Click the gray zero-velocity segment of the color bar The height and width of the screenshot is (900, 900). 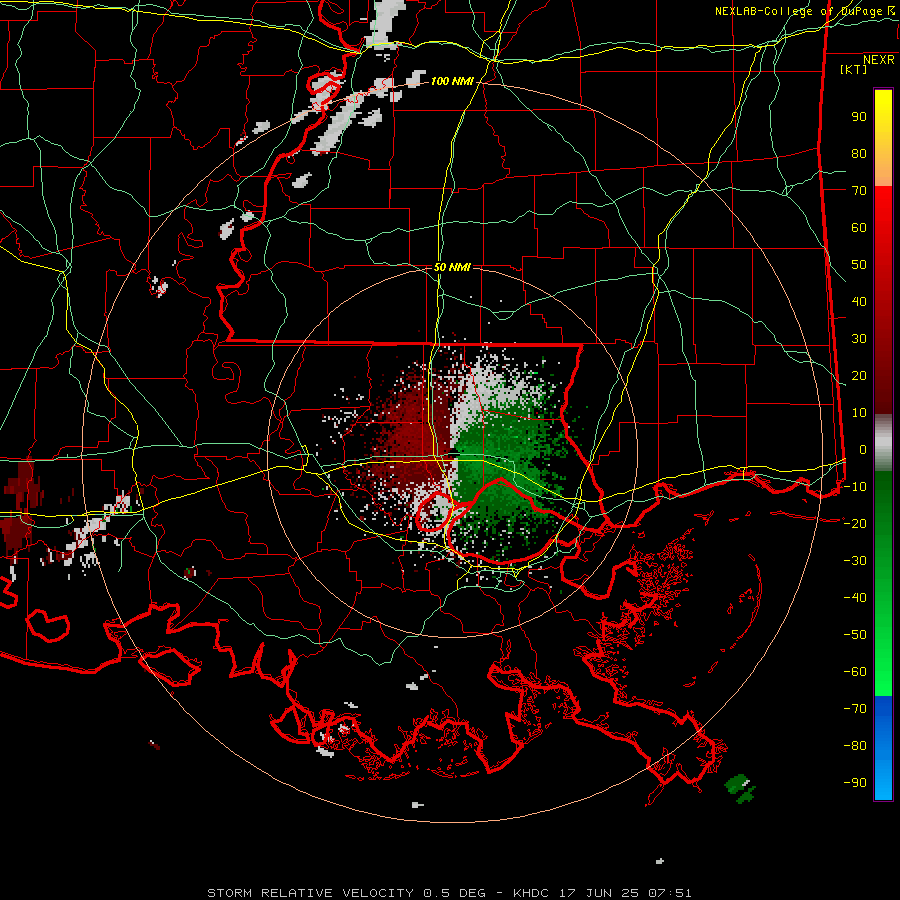pos(883,441)
